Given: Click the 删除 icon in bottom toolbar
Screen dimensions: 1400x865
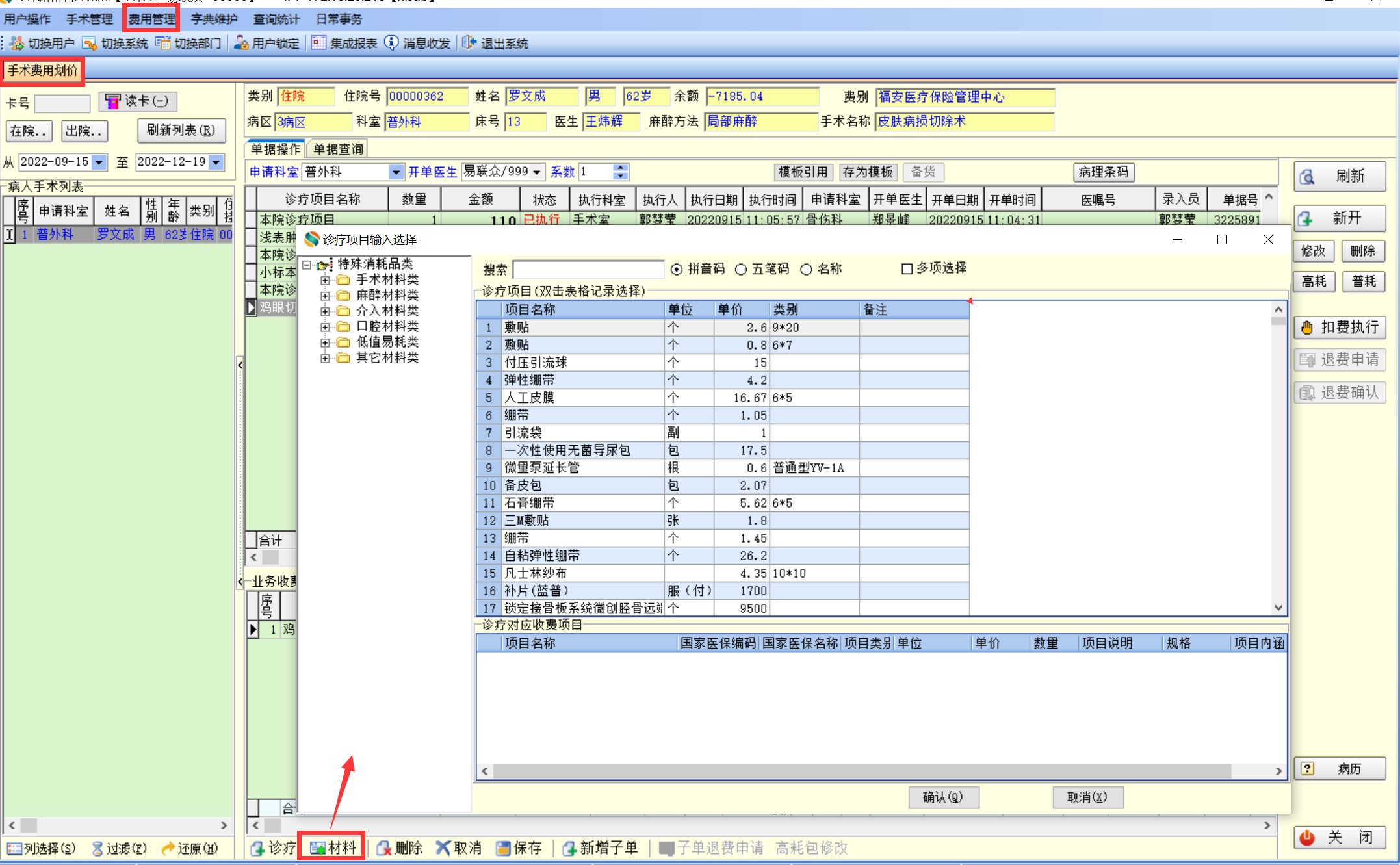Looking at the screenshot, I should tap(384, 848).
